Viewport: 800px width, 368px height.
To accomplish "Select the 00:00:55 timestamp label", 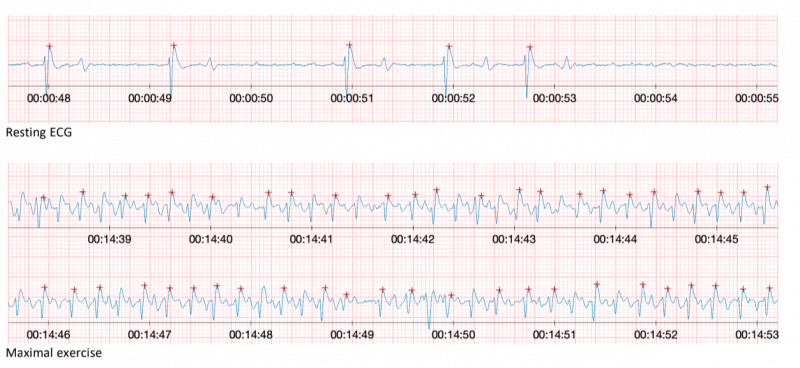I will tap(757, 99).
